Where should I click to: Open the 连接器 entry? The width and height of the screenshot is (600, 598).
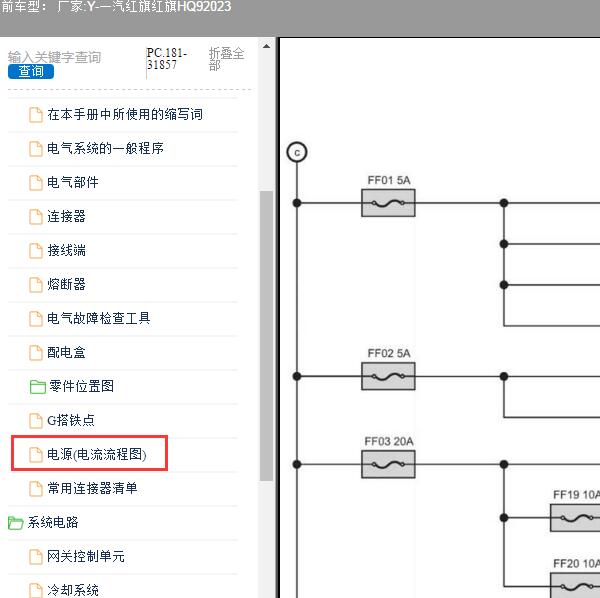[x=66, y=216]
